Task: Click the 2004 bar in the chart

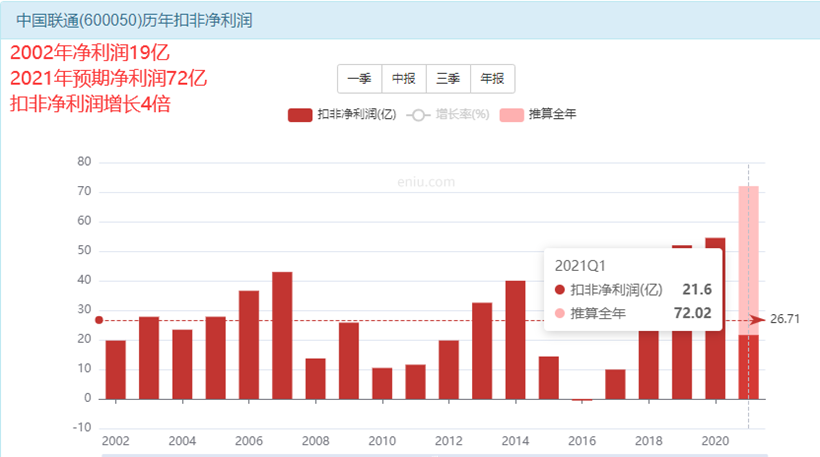Action: (x=182, y=364)
